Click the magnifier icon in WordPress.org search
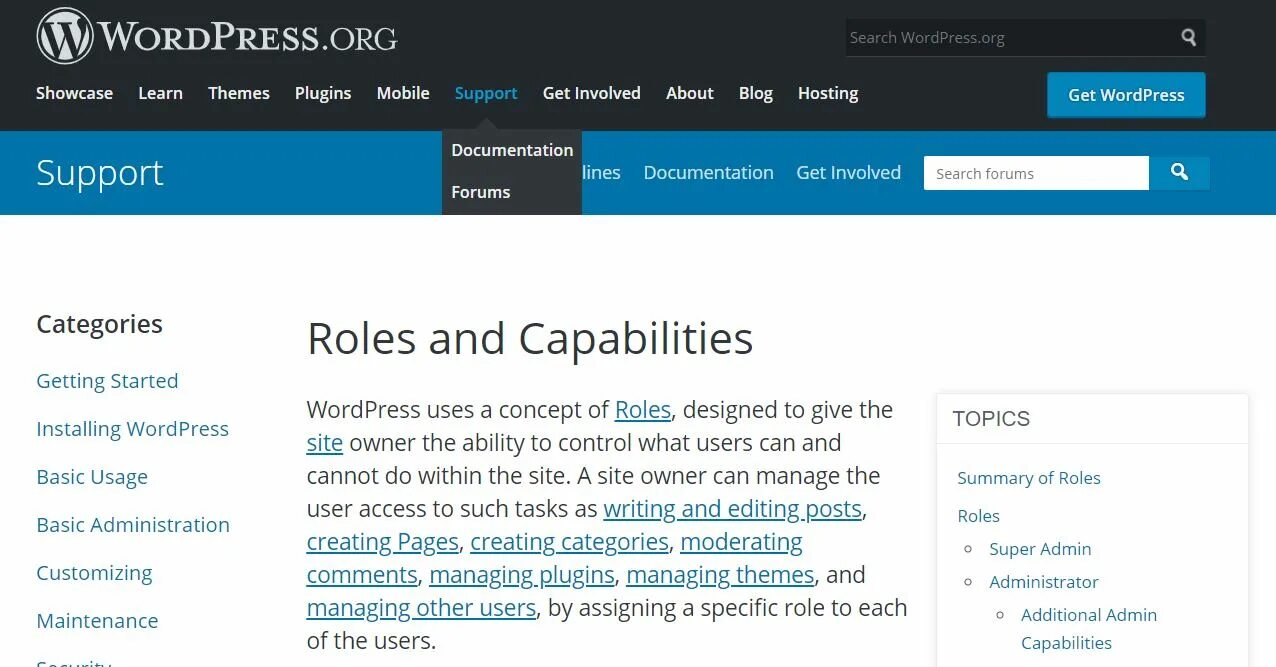This screenshot has width=1276, height=667. pyautogui.click(x=1188, y=37)
